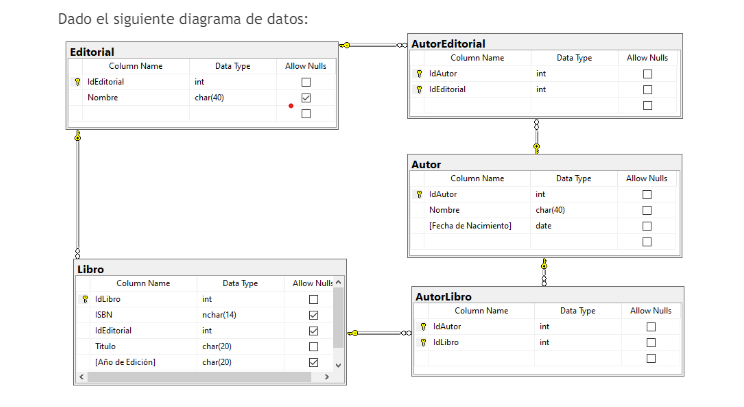Click Libro table scroll right arrow

[326, 377]
